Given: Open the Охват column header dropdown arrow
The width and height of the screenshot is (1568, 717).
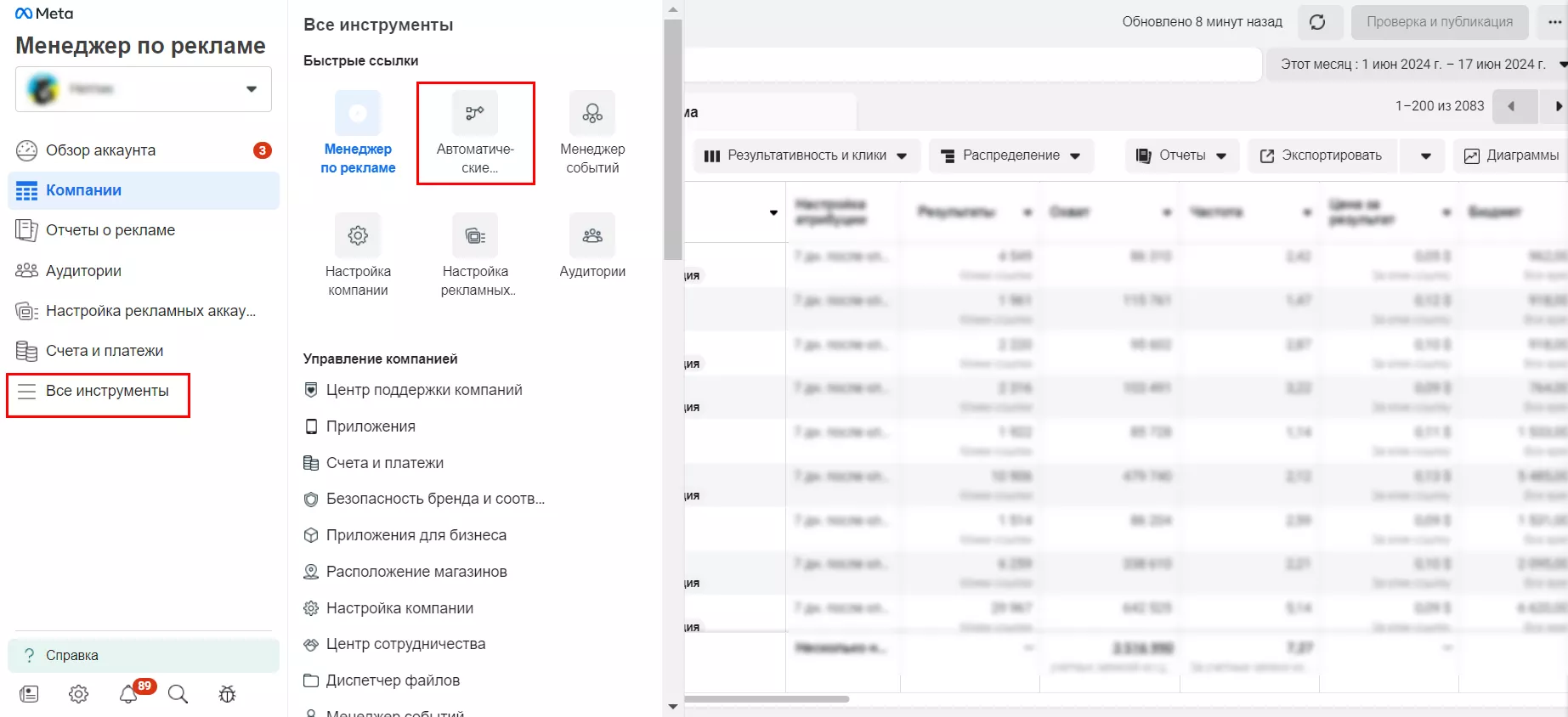Looking at the screenshot, I should coord(1167,212).
